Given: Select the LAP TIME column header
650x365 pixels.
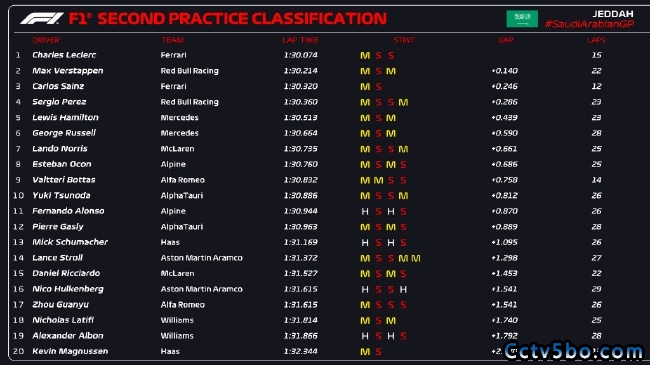Looking at the screenshot, I should point(301,40).
